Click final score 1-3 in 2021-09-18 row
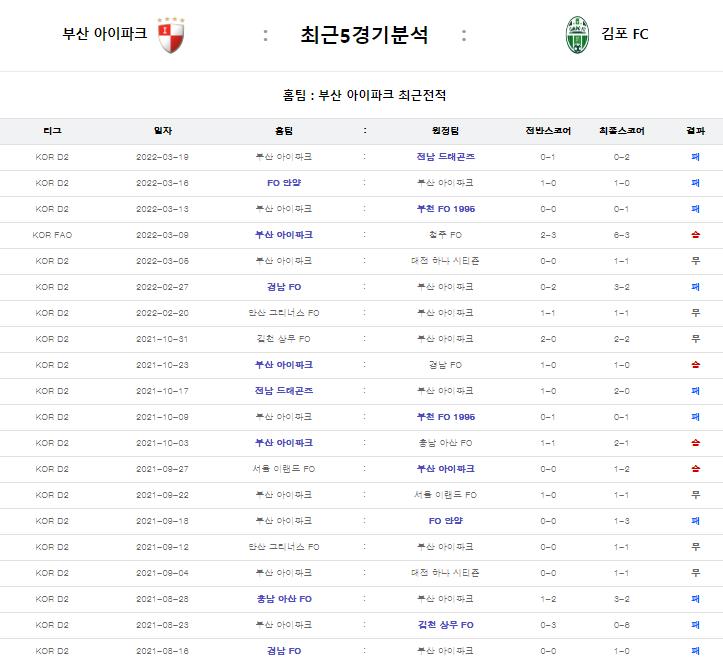Image resolution: width=723 pixels, height=664 pixels. [x=622, y=521]
